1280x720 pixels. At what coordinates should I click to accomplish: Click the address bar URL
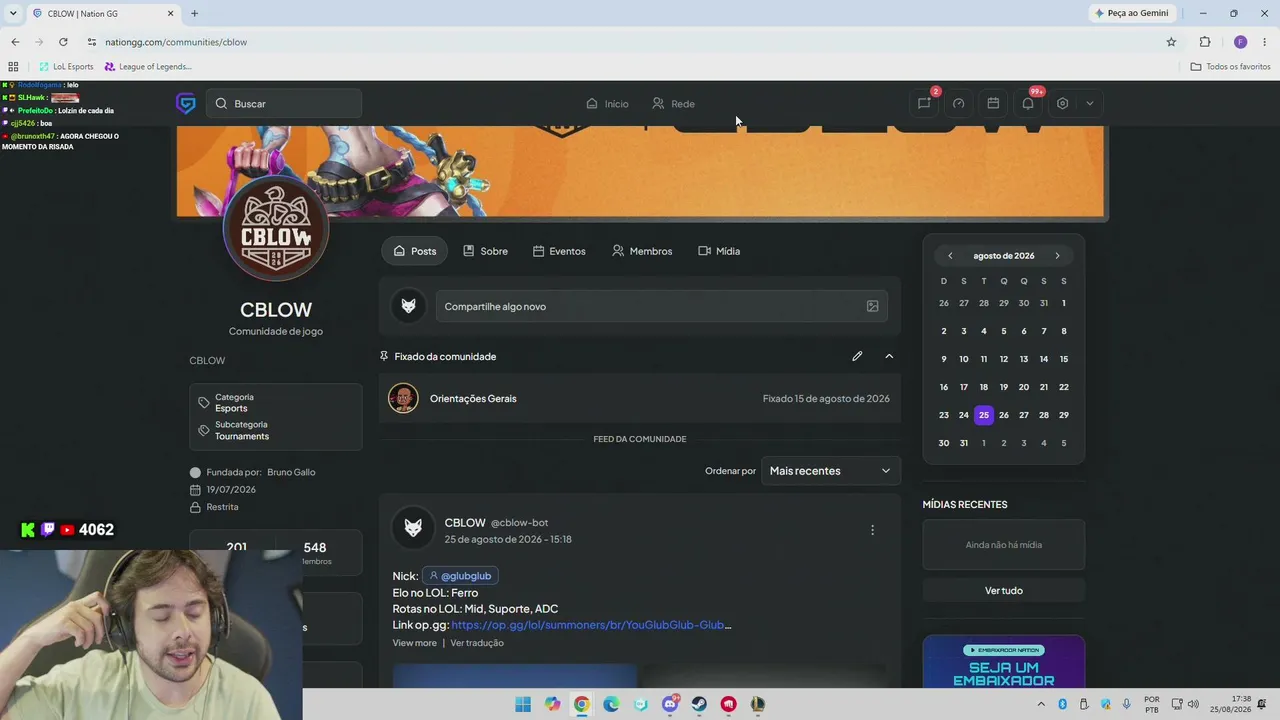pos(176,42)
